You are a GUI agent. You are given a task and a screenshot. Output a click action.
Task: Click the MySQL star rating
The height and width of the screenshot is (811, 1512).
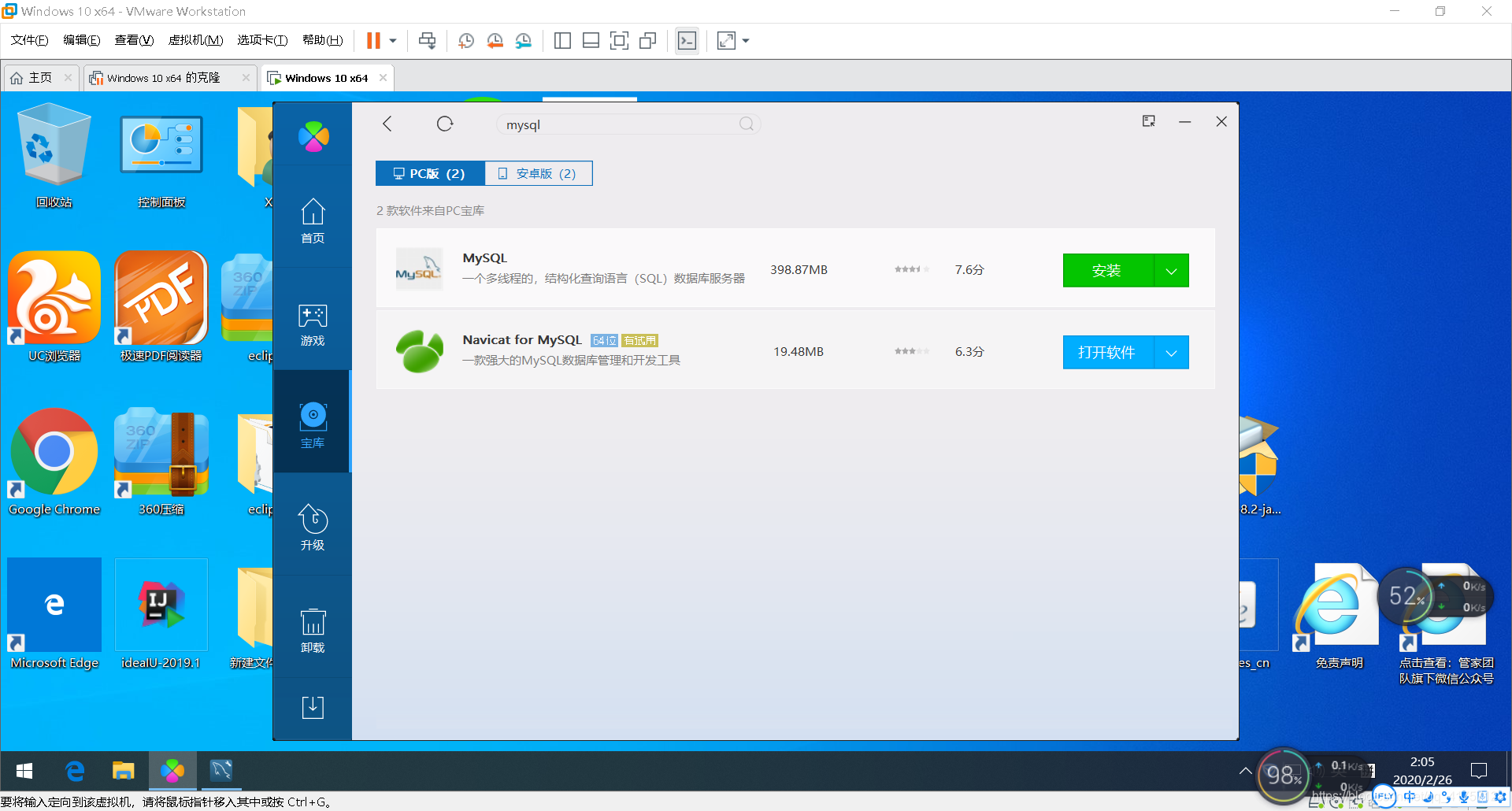911,269
